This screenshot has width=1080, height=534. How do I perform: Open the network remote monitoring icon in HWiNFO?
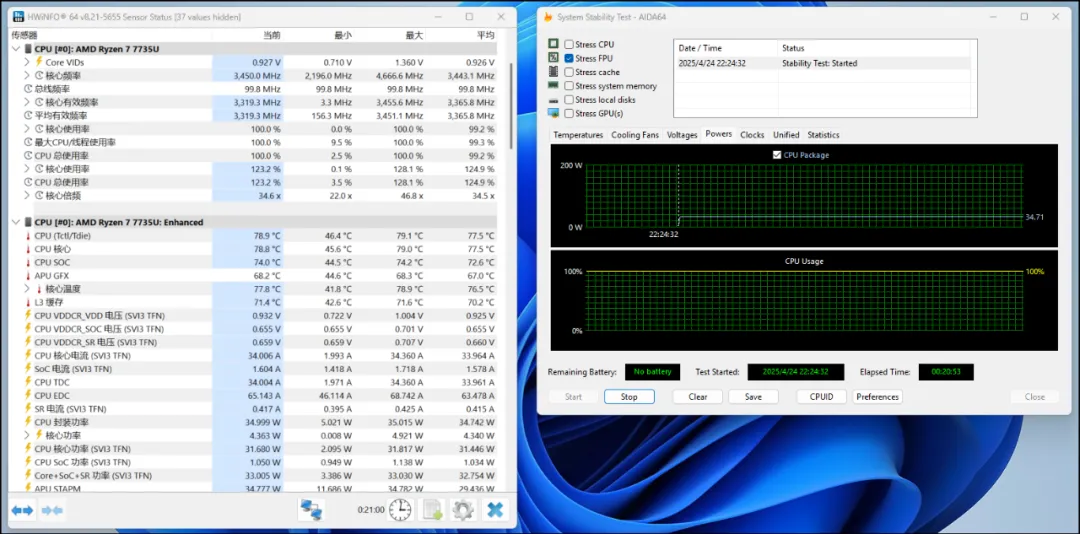[x=311, y=511]
